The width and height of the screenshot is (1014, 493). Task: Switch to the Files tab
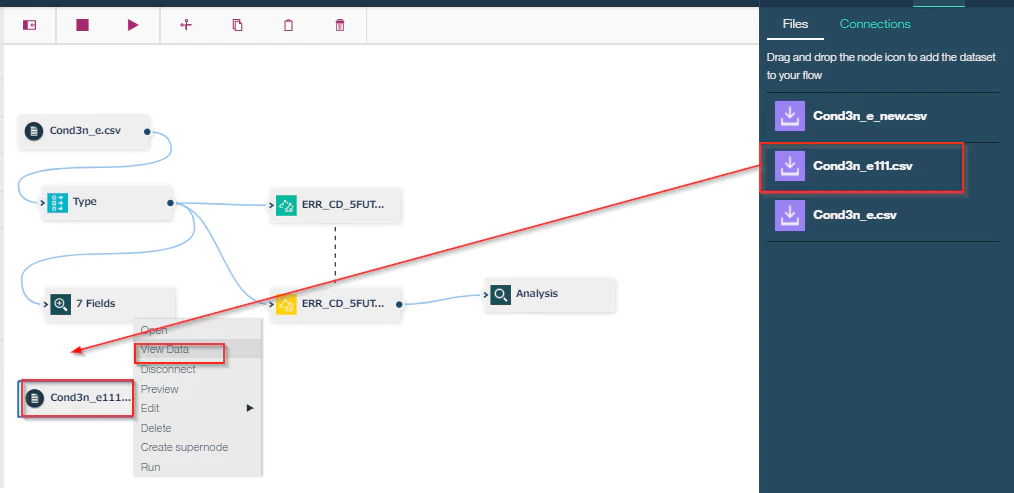[795, 24]
